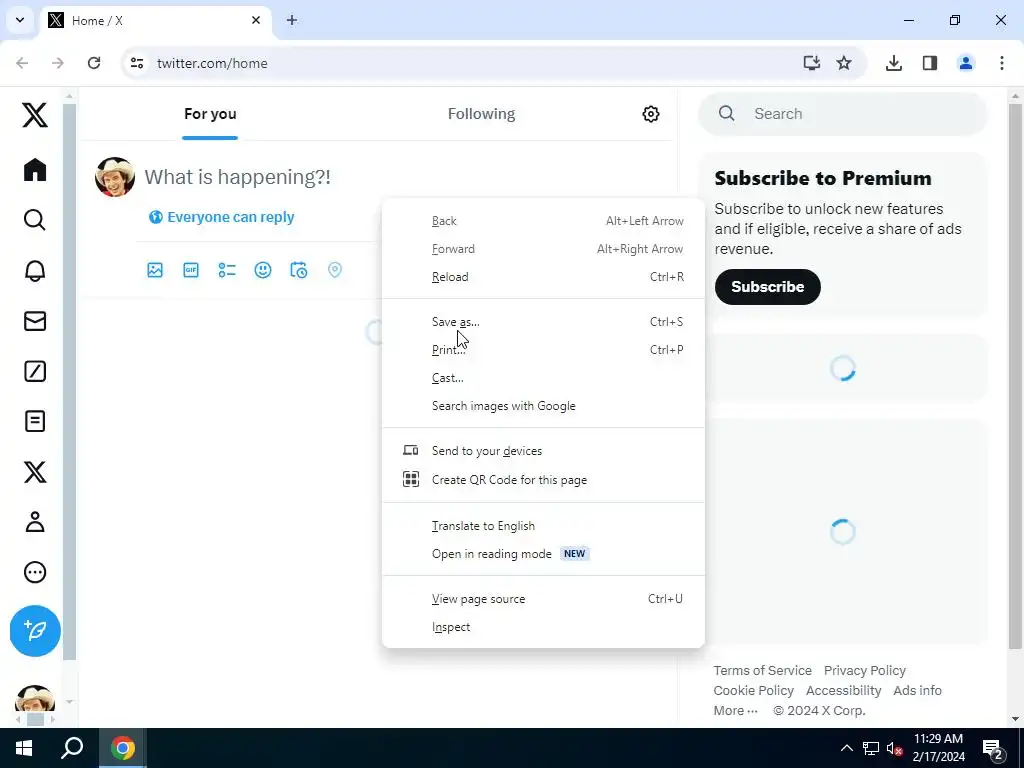Open Privacy Policy link
This screenshot has width=1024, height=768.
[865, 671]
